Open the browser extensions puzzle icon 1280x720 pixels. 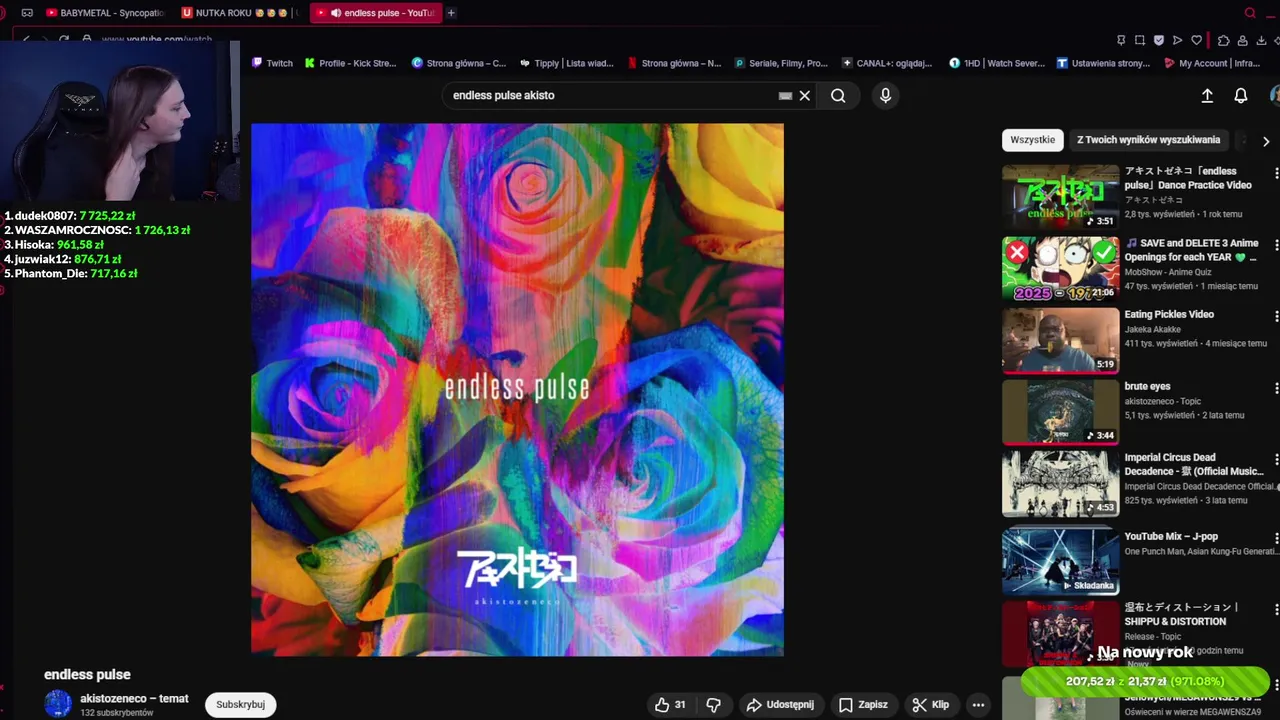click(1223, 40)
